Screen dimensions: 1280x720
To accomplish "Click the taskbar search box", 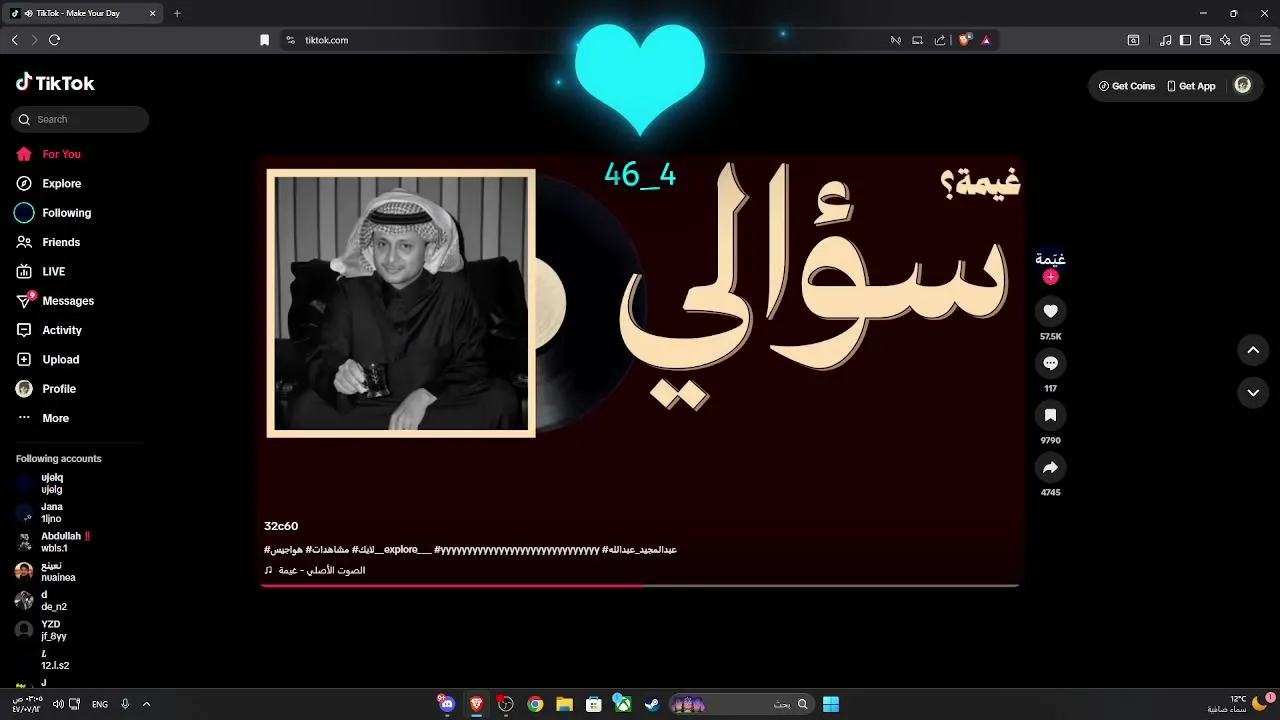I will point(740,704).
